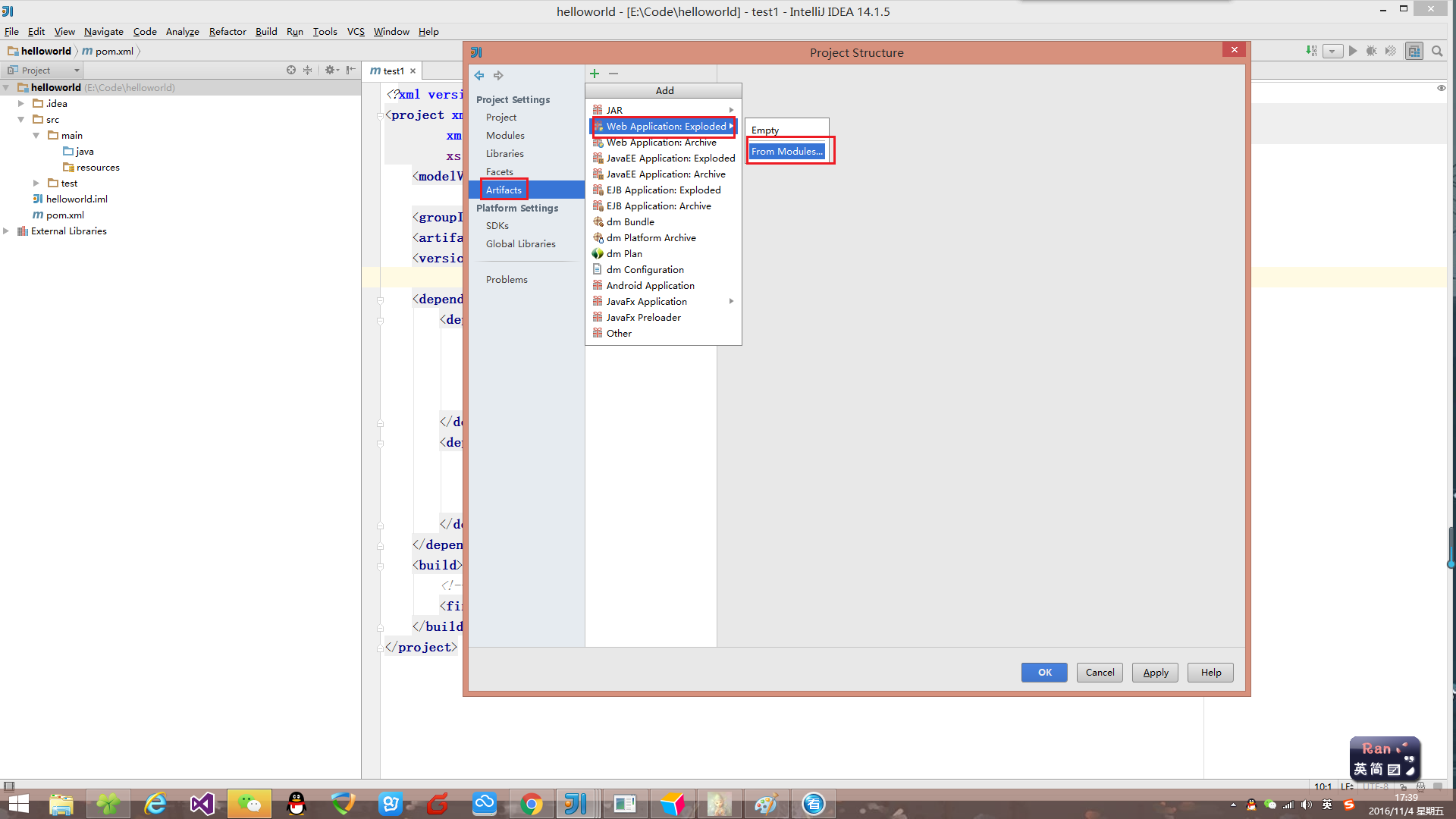Click the volume icon in system tray
The height and width of the screenshot is (819, 1456).
pyautogui.click(x=1306, y=805)
